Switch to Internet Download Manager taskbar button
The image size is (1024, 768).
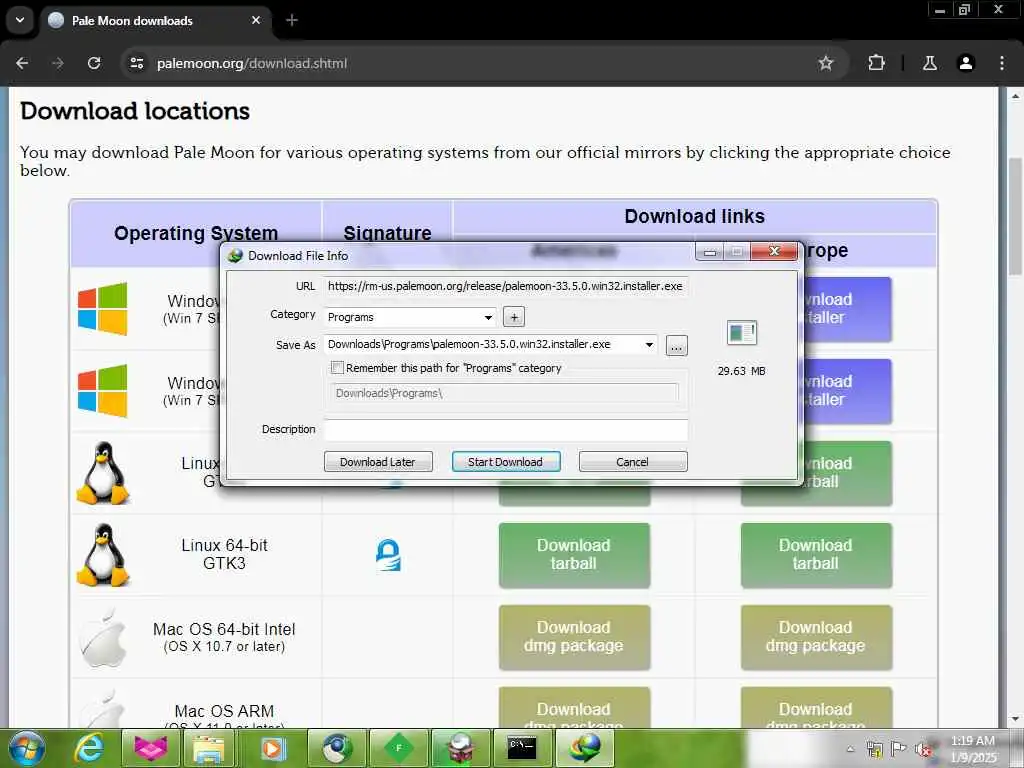click(x=584, y=748)
